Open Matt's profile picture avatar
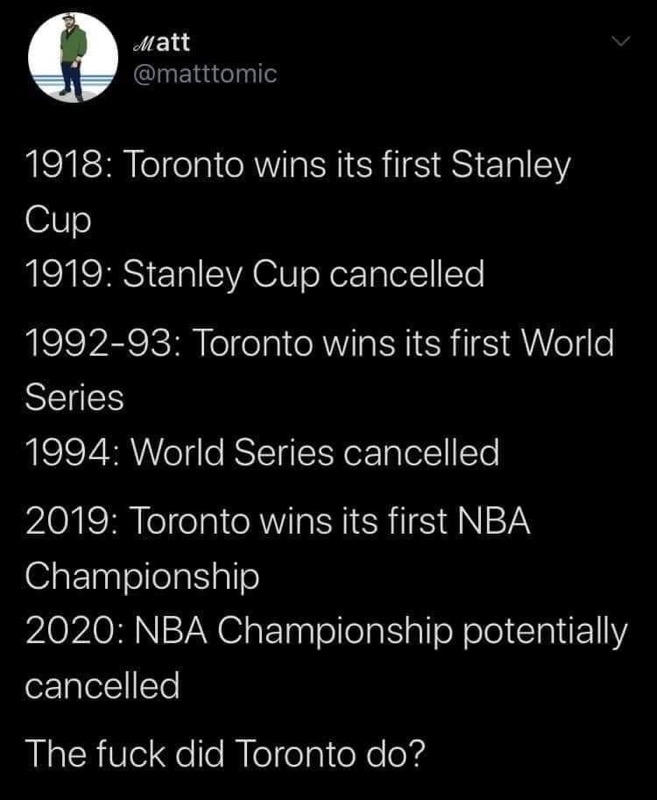The height and width of the screenshot is (800, 657). 72,58
